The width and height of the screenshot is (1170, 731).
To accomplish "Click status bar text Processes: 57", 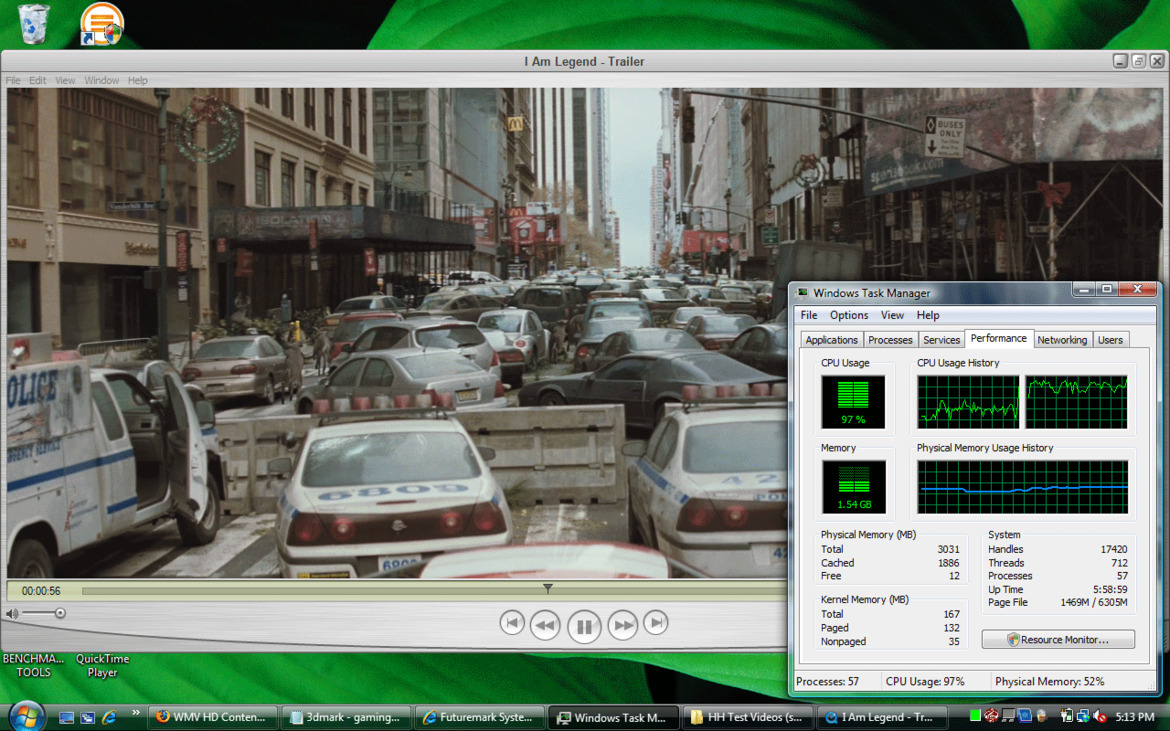I will click(x=828, y=682).
